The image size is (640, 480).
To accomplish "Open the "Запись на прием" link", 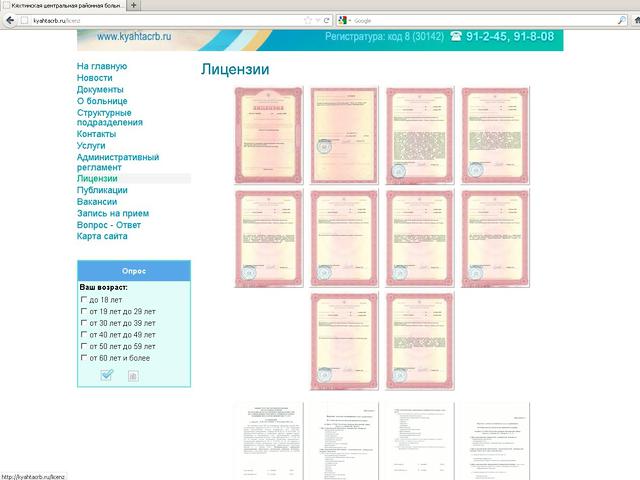I will click(113, 213).
